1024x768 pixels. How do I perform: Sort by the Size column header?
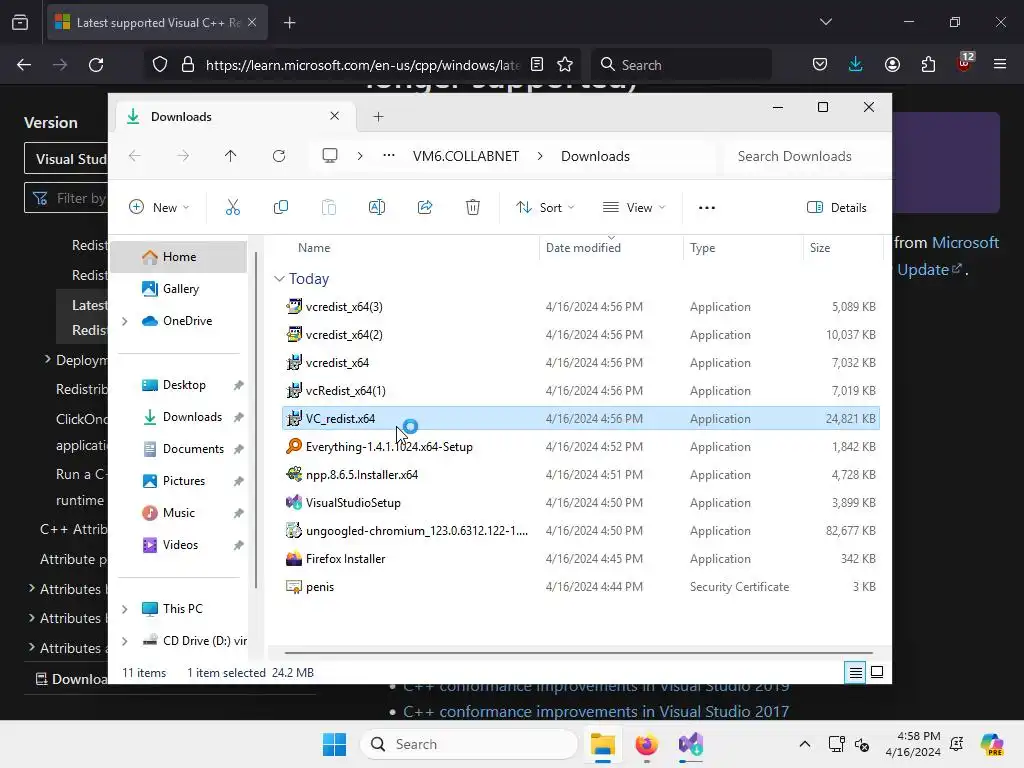point(820,248)
